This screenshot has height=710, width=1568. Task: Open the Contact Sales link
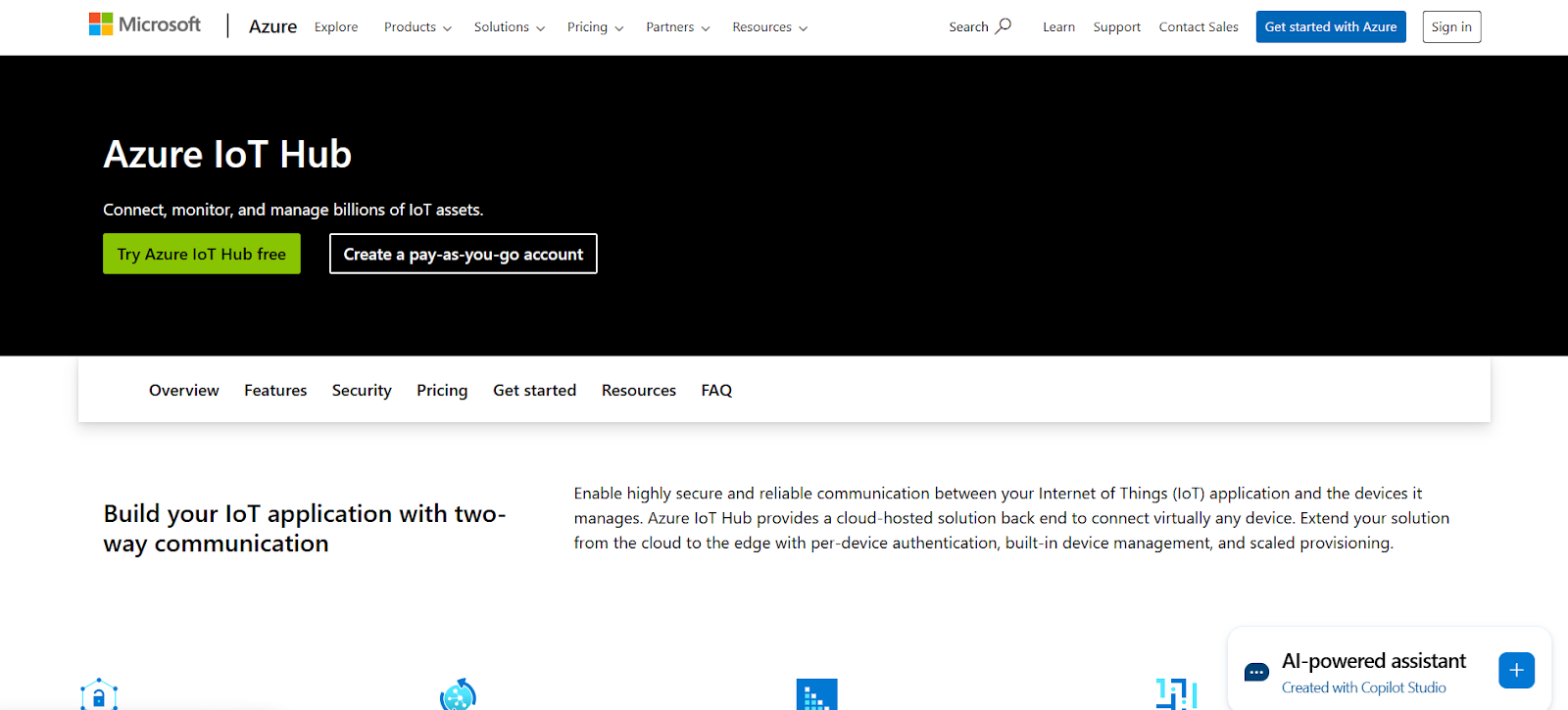pos(1198,27)
